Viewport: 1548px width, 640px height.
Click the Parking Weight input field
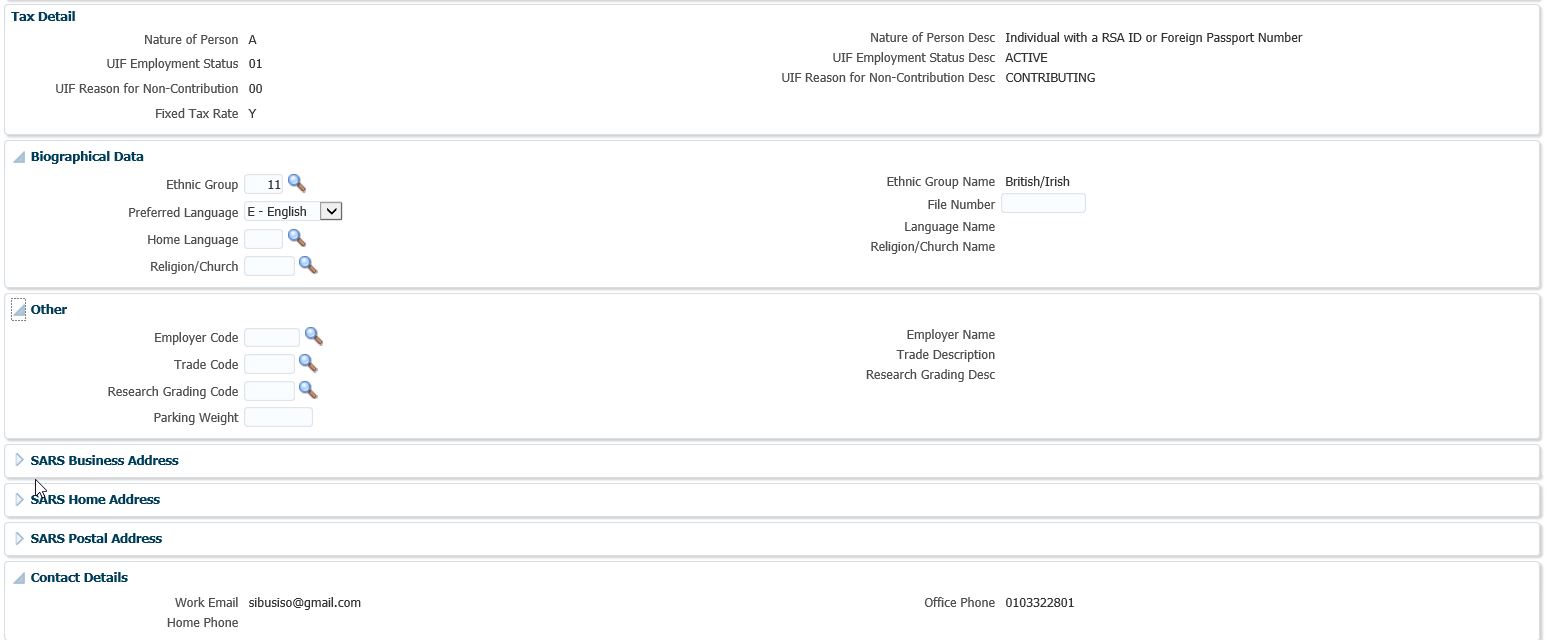[278, 417]
